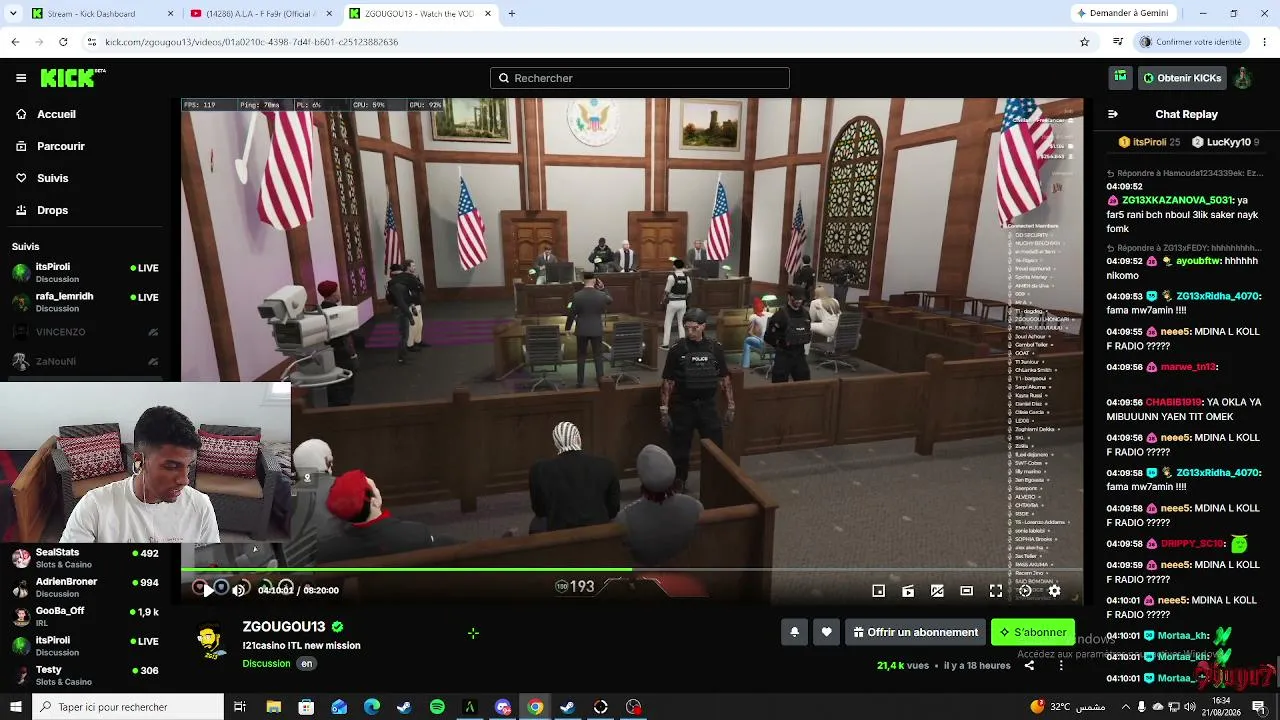Open Chrome media controls icon
This screenshot has height=720, width=1280.
(1118, 42)
